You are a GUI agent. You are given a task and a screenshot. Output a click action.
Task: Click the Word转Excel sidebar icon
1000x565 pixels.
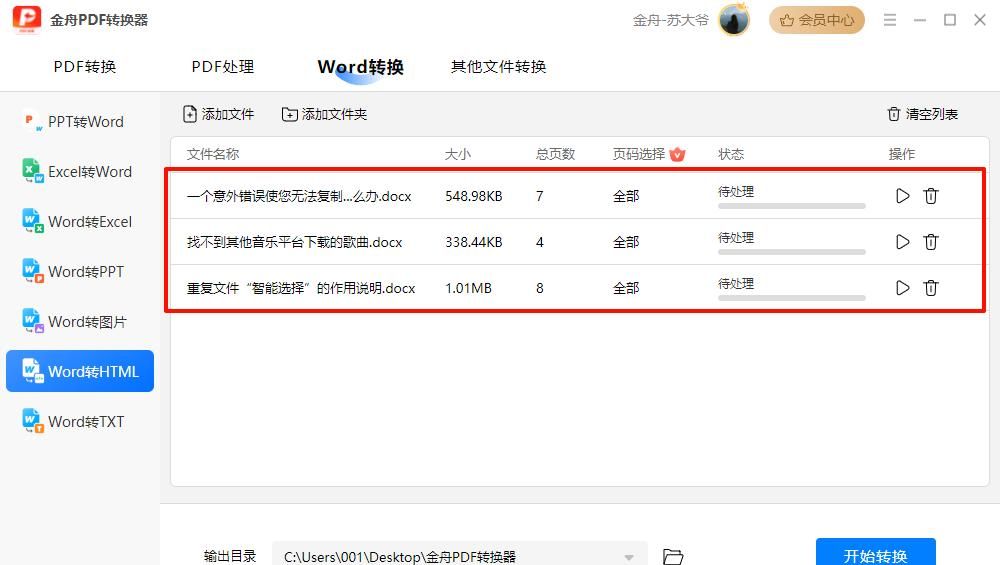pos(32,221)
